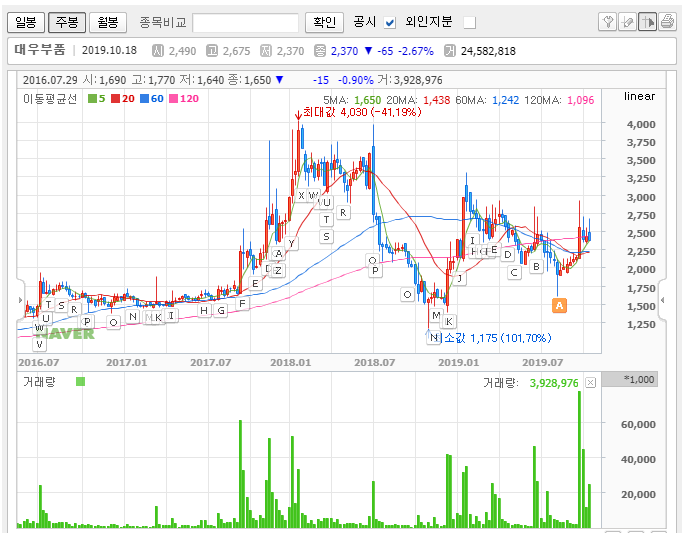Click the 대우부품 stock name

tap(40, 50)
